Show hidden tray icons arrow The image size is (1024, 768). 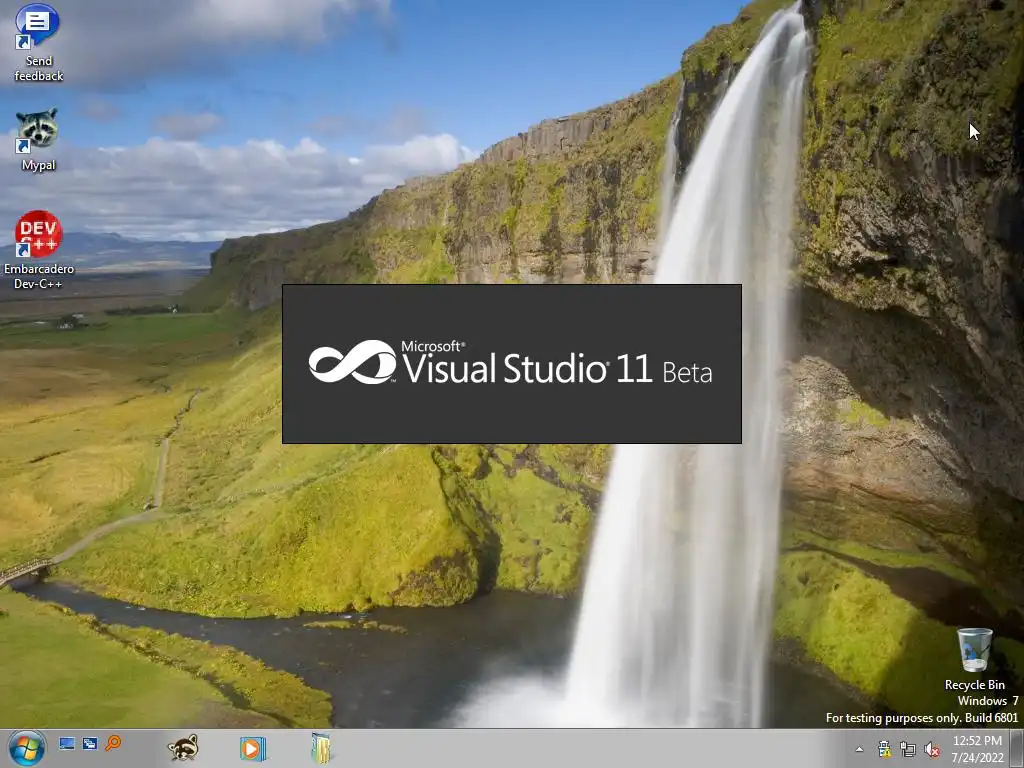(859, 749)
